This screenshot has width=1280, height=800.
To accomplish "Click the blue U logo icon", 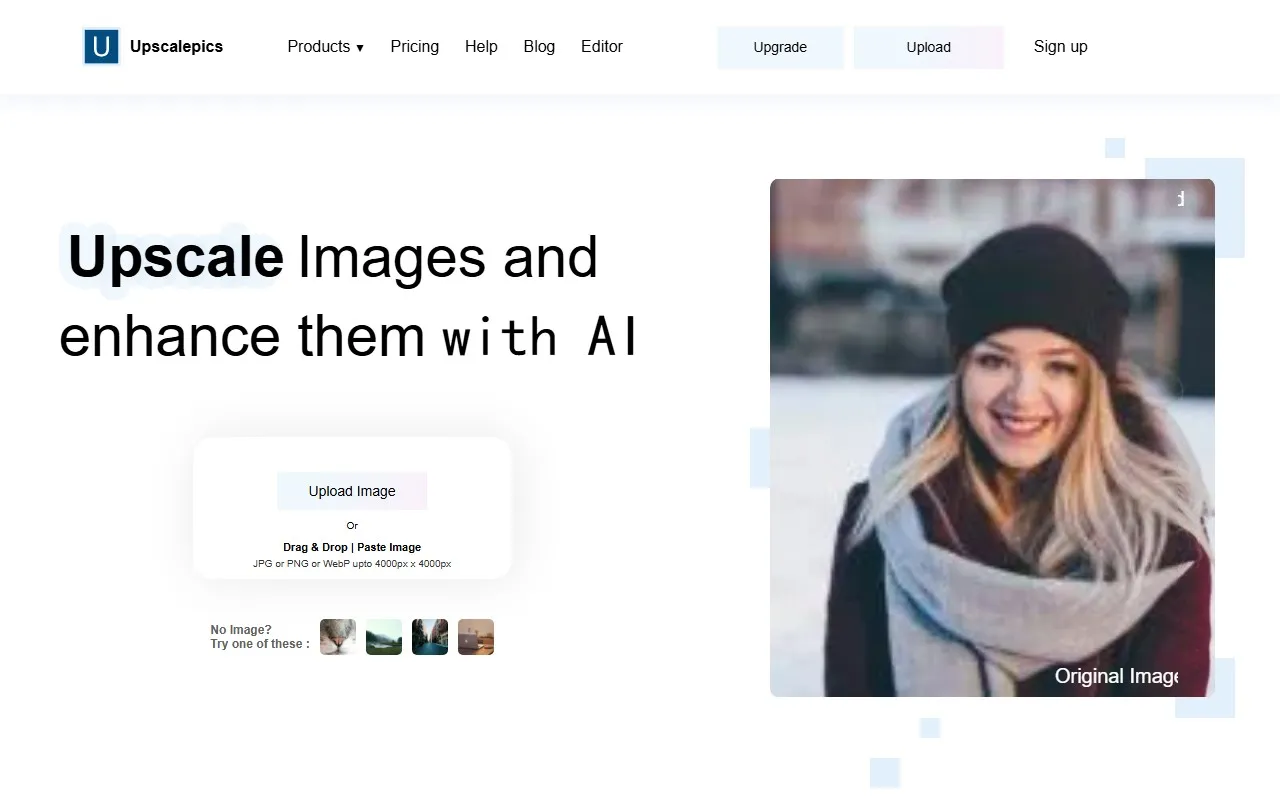I will click(101, 47).
